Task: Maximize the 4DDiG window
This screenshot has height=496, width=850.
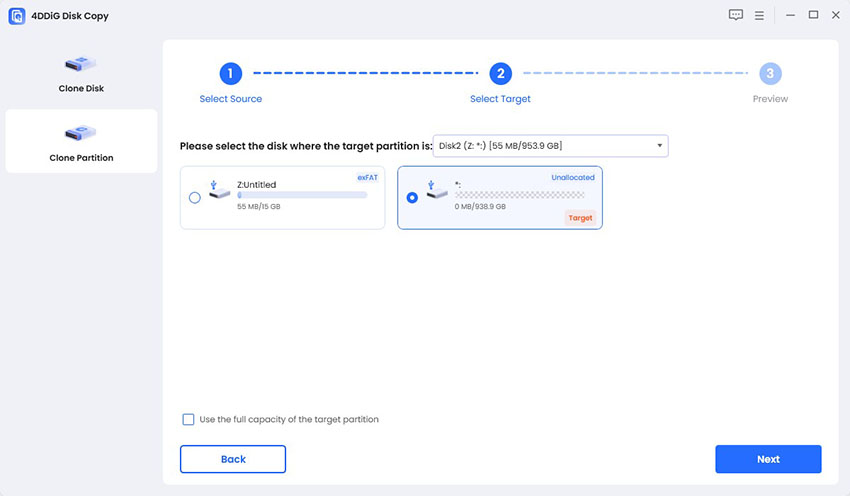Action: coord(813,15)
